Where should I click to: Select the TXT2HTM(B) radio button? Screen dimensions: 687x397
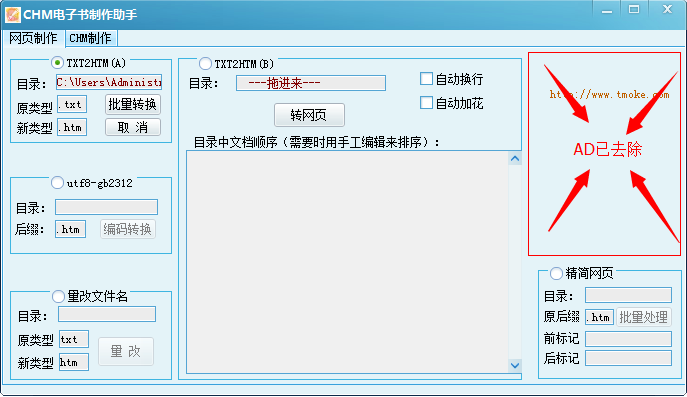[x=205, y=64]
